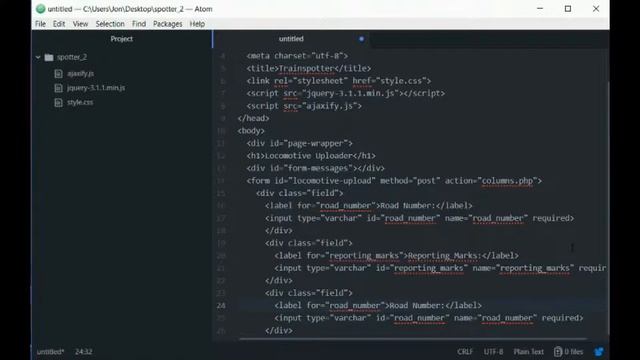Click the Atom logo in title bar
This screenshot has width=640, height=360.
tap(40, 9)
